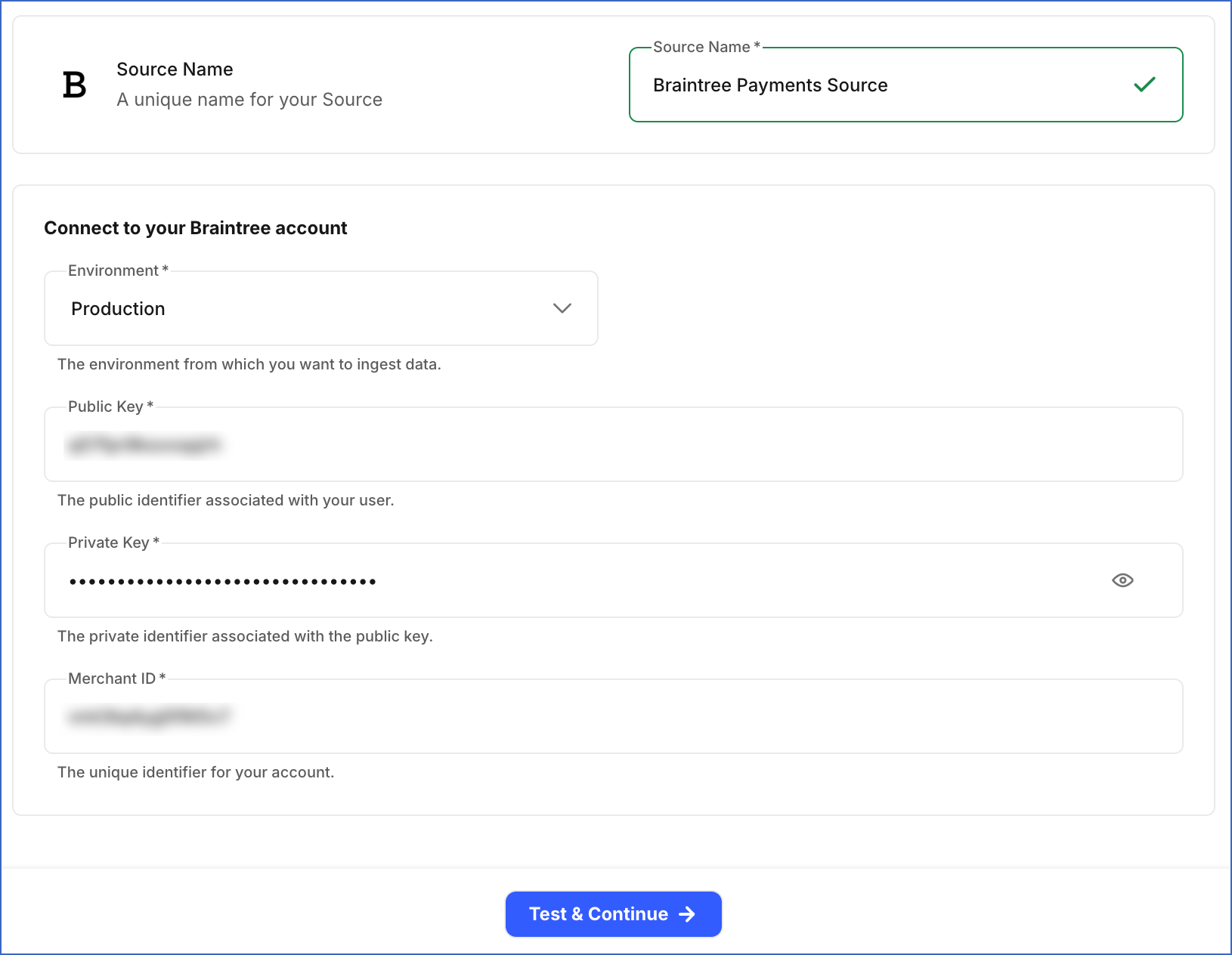Focus the Private Key password field

pos(613,580)
